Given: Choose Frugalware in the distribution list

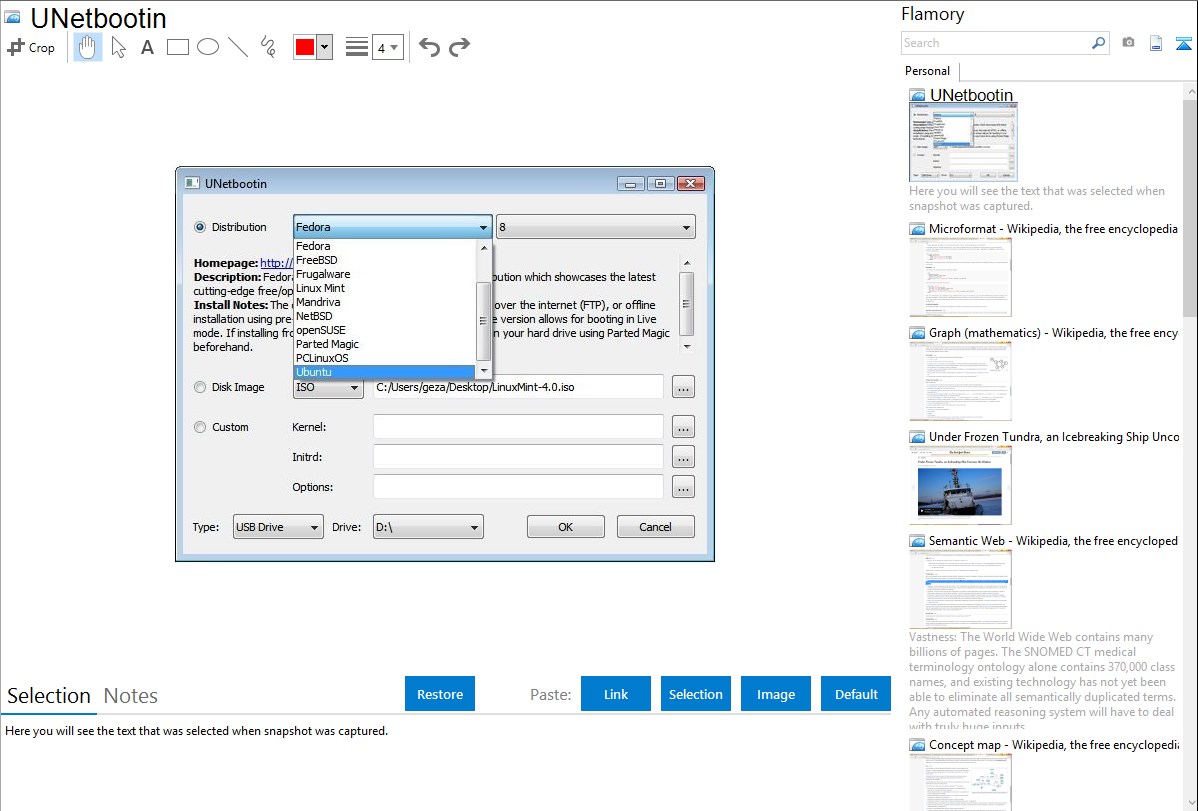Looking at the screenshot, I should point(385,274).
